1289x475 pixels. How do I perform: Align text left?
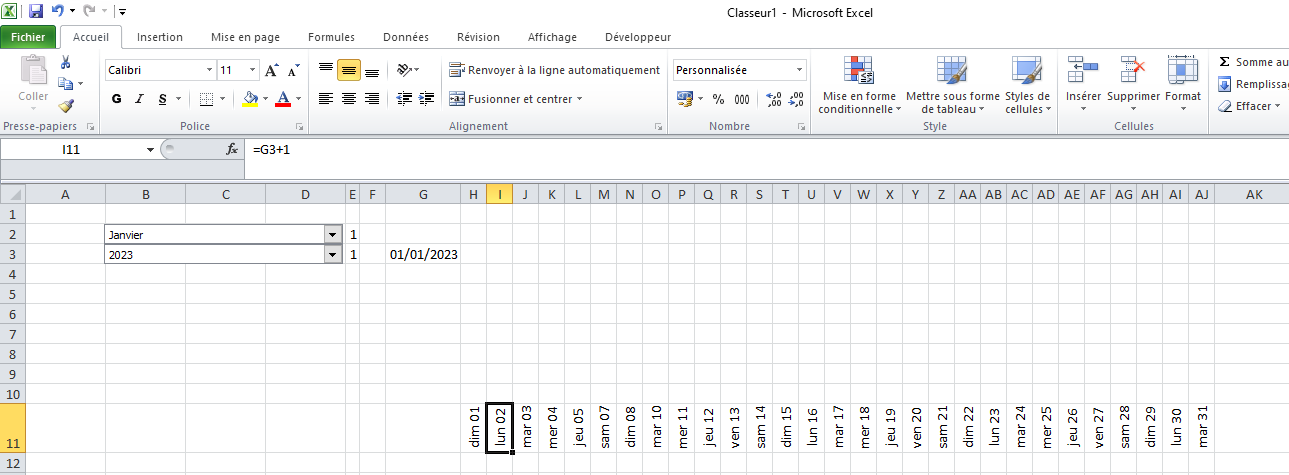[325, 98]
